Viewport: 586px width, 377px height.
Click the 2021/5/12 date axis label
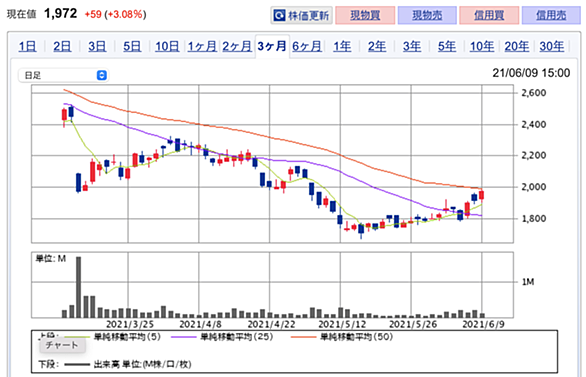342,324
